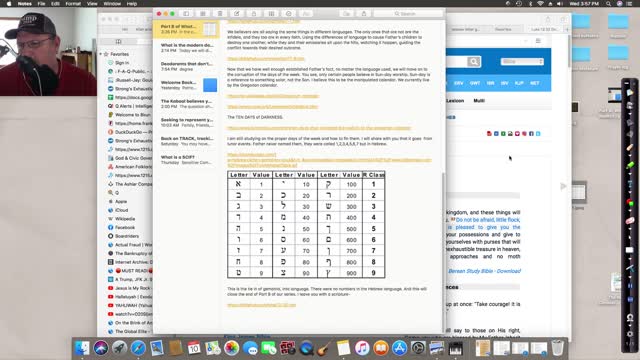Open the Wikipedia bookmark in Favorites
The width and height of the screenshot is (640, 360).
(125, 219)
